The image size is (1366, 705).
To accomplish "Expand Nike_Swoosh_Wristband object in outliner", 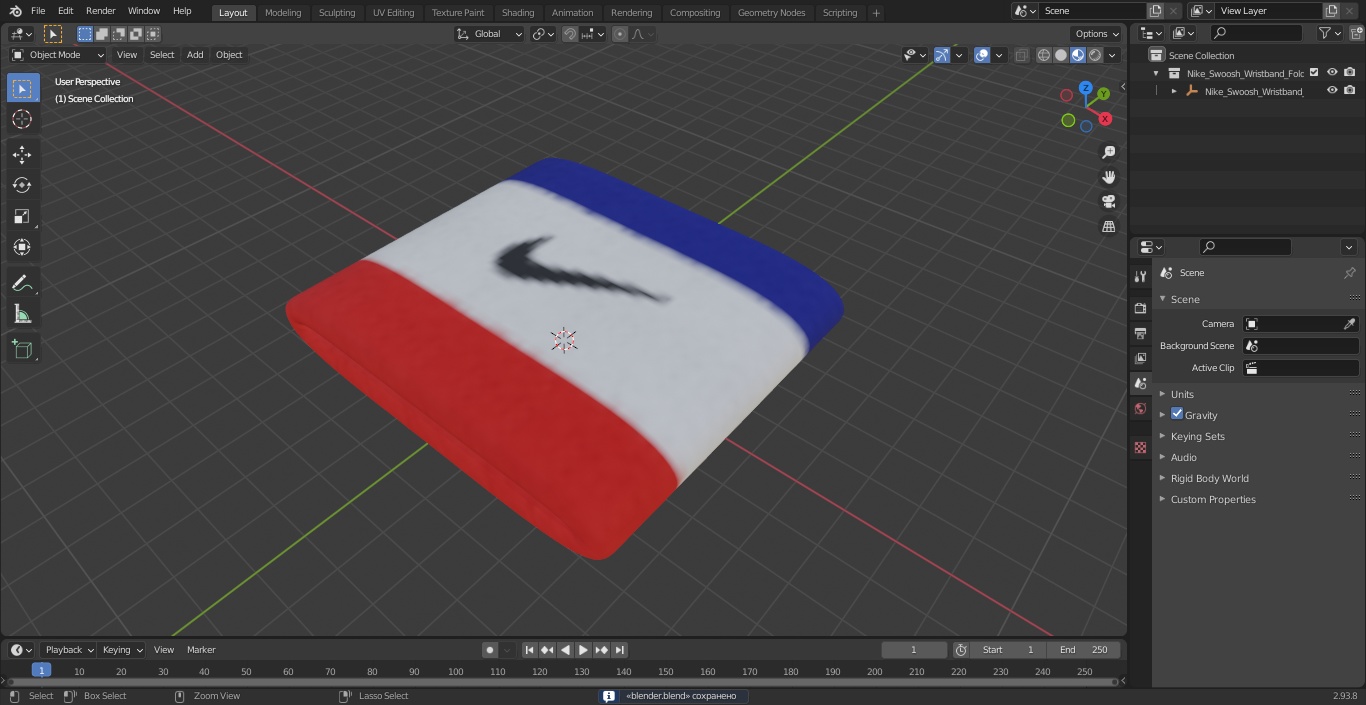I will (1174, 91).
